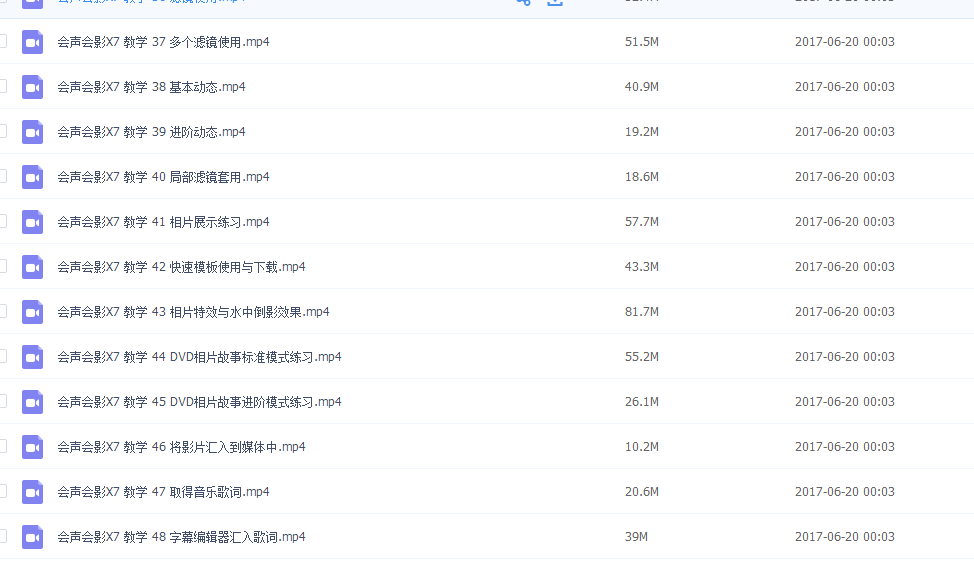Click the file size 51.5M
This screenshot has height=564, width=974.
[x=642, y=42]
